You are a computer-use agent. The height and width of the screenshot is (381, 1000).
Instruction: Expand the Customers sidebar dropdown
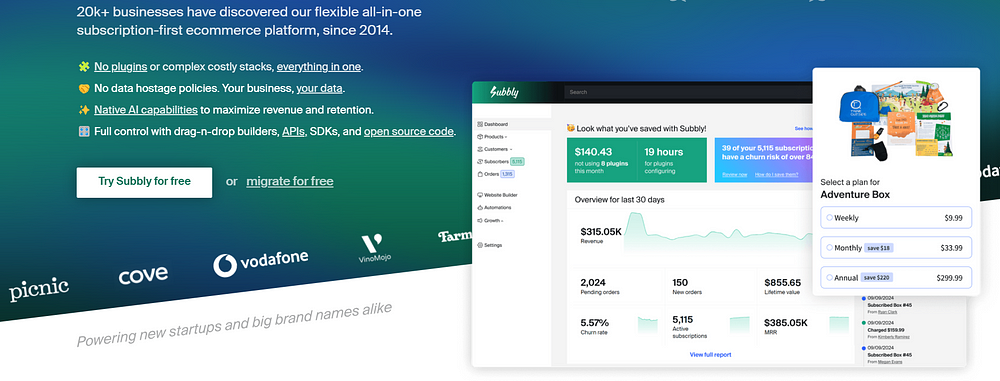(x=494, y=149)
